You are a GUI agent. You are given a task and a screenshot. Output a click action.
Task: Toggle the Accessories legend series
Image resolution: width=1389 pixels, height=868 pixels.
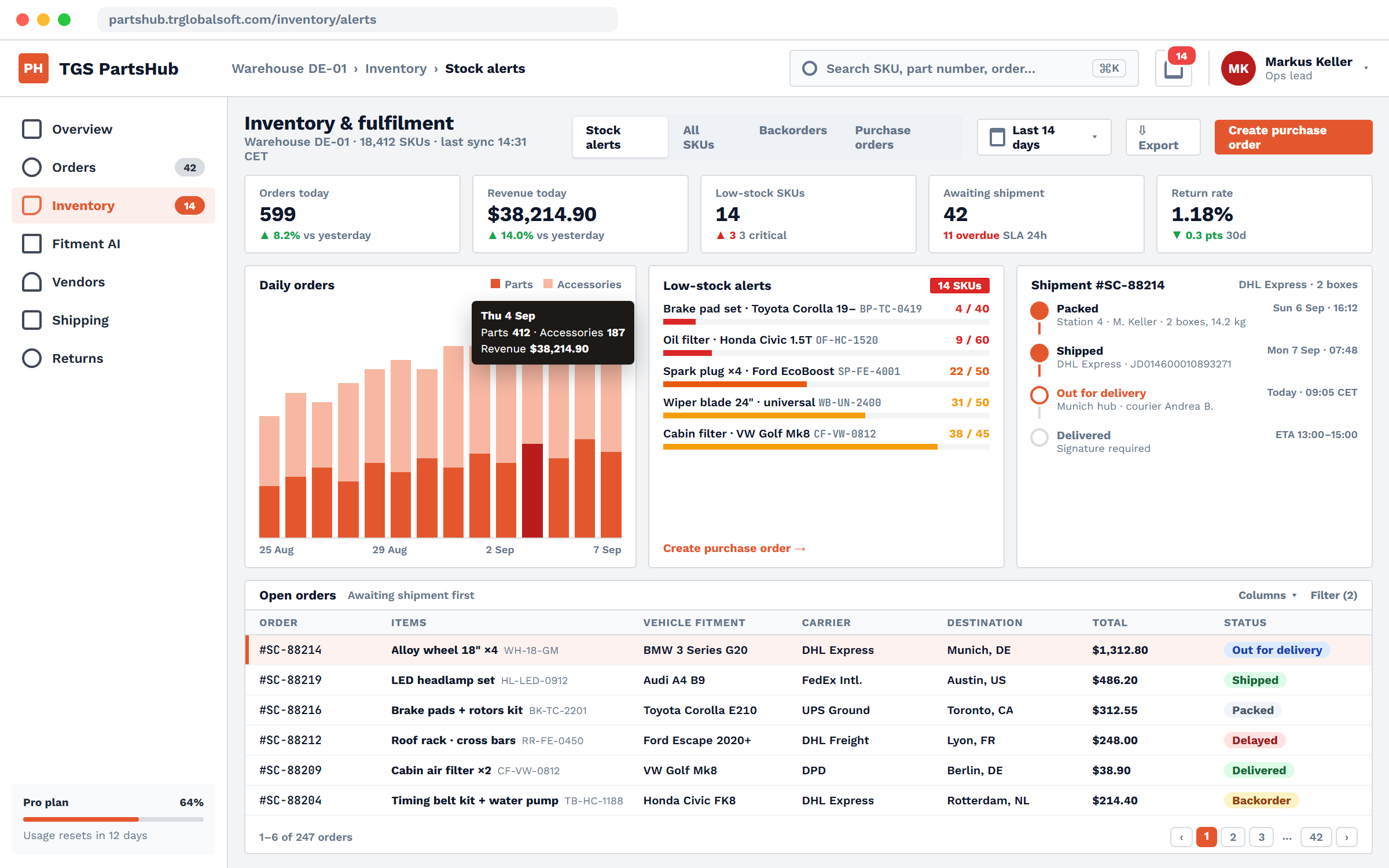click(x=582, y=284)
